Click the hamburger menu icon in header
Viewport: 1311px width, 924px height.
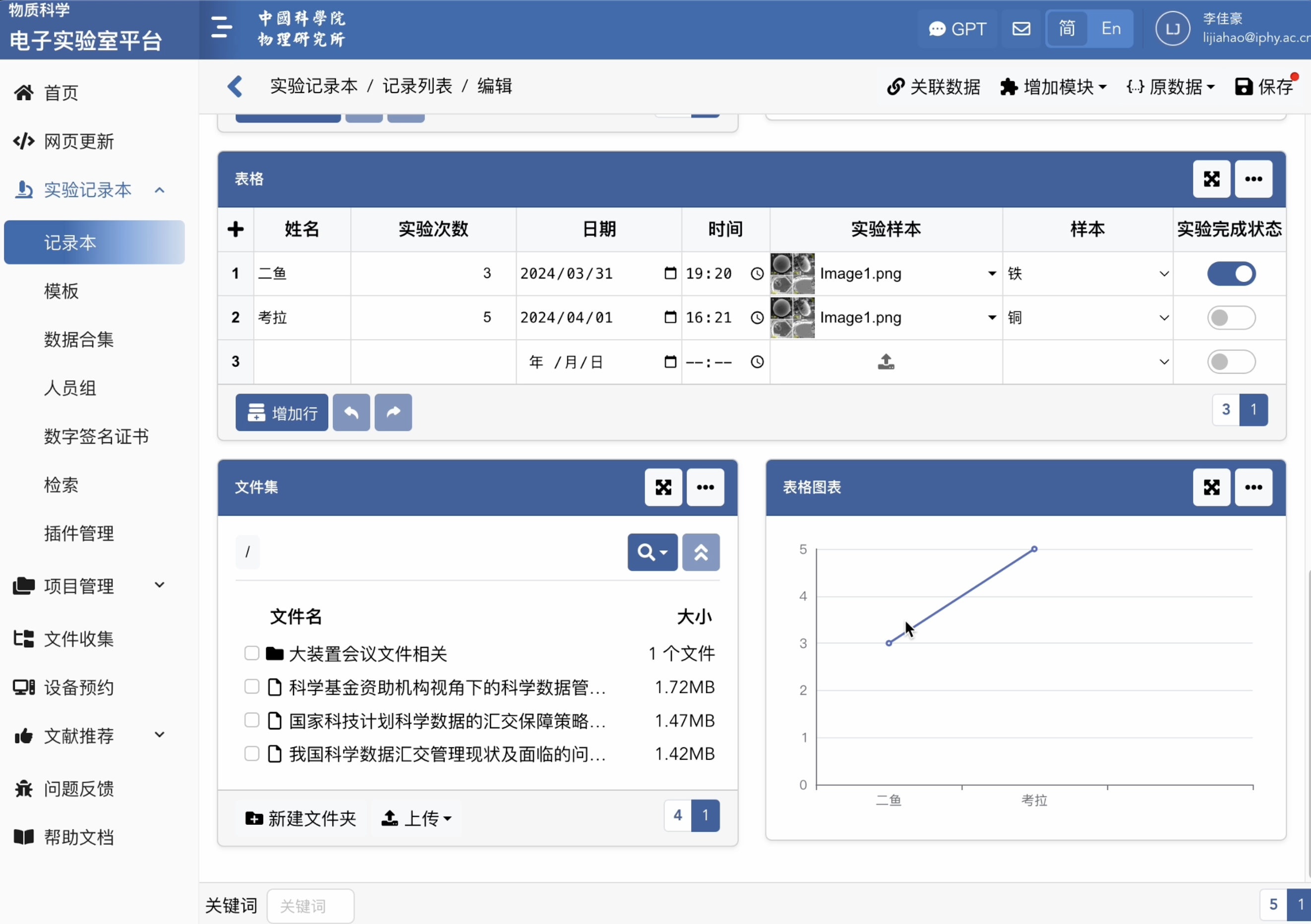(x=221, y=27)
